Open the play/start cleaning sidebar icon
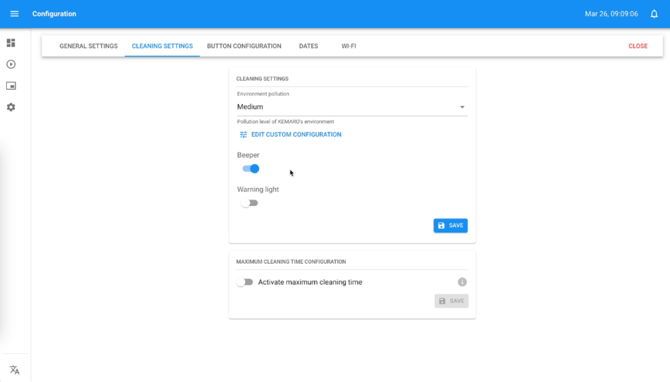The image size is (670, 382). click(11, 64)
